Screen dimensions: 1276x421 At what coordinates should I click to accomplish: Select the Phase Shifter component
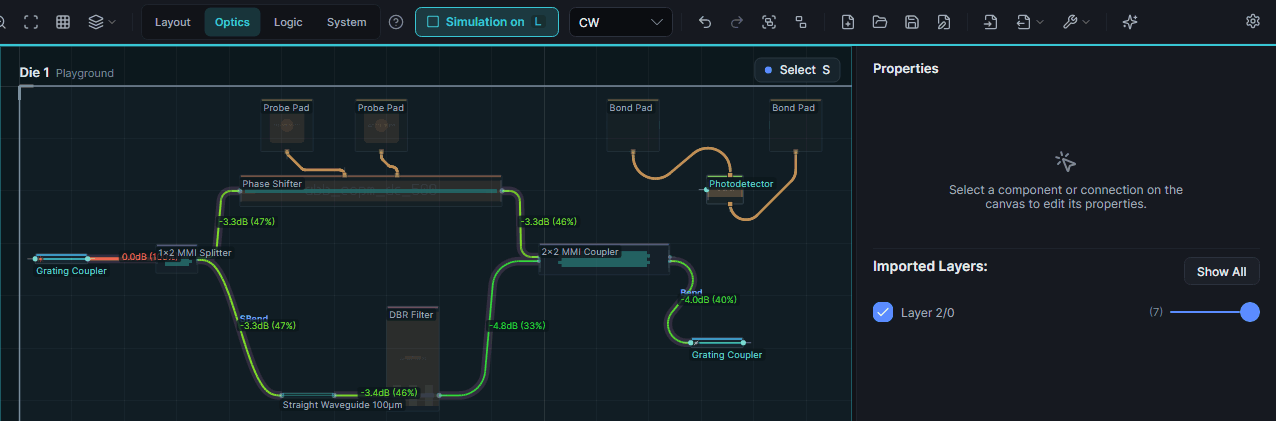coord(371,190)
